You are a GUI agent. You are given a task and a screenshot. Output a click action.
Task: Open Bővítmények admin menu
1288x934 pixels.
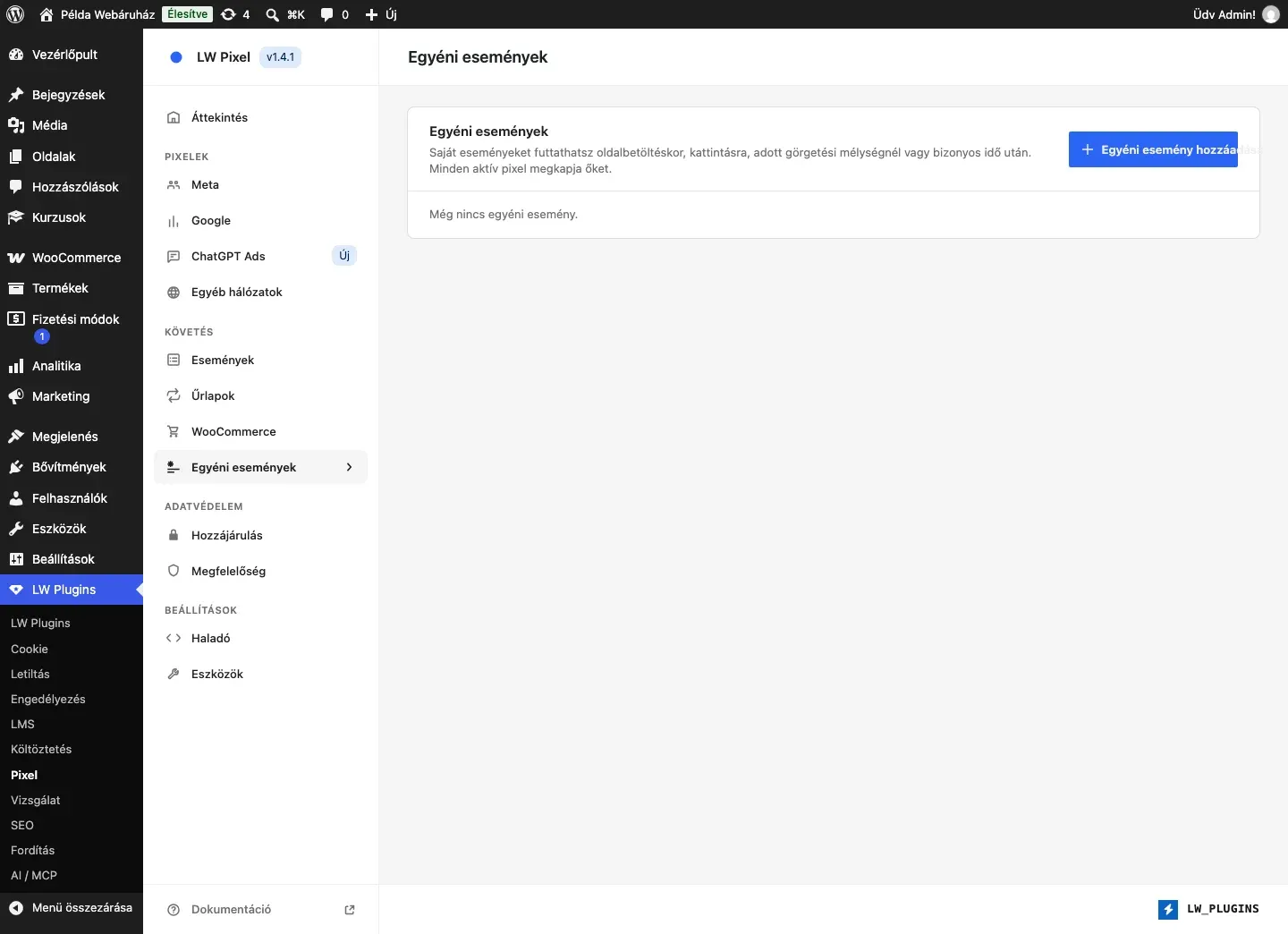[72, 467]
